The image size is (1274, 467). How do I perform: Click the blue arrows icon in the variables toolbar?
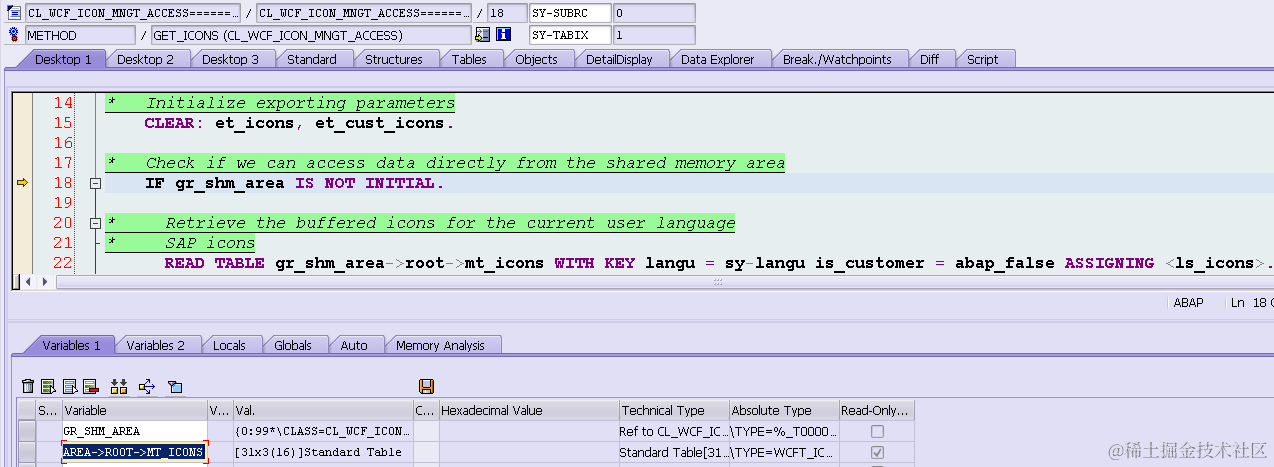point(147,386)
